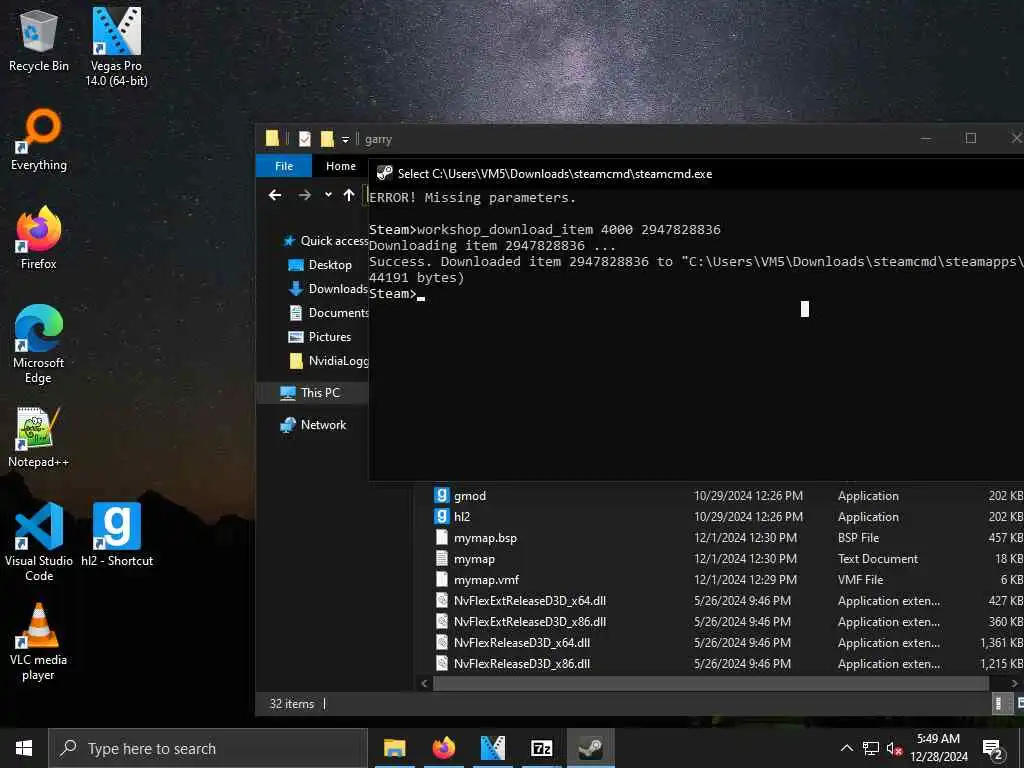Open the clock showing 5:49 AM
Viewport: 1024px width, 768px height.
938,748
